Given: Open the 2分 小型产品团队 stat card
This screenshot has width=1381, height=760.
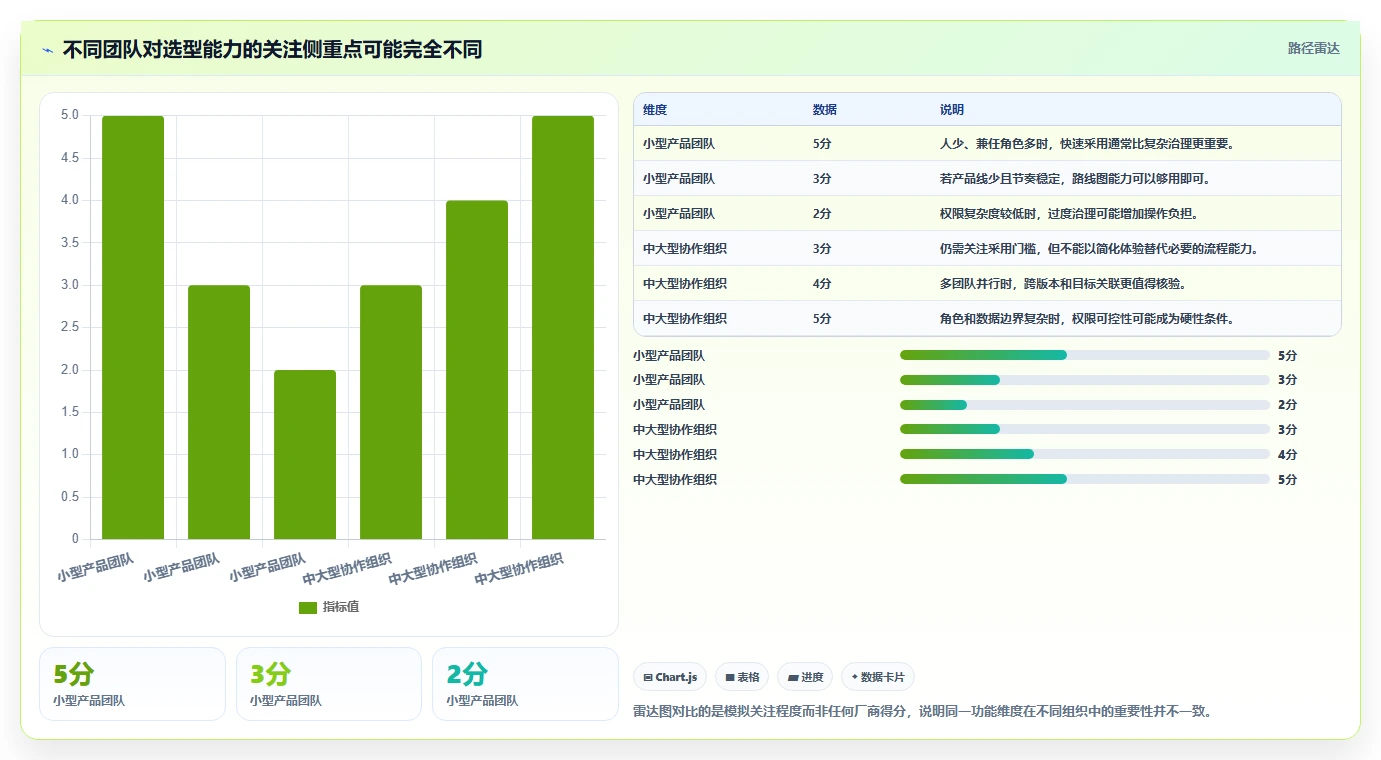Looking at the screenshot, I should click(x=525, y=684).
